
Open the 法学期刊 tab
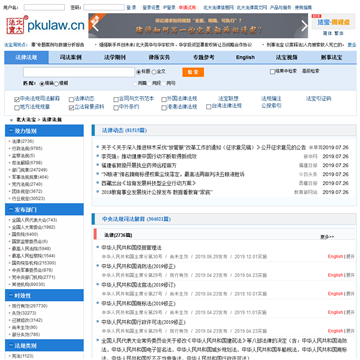115,57
